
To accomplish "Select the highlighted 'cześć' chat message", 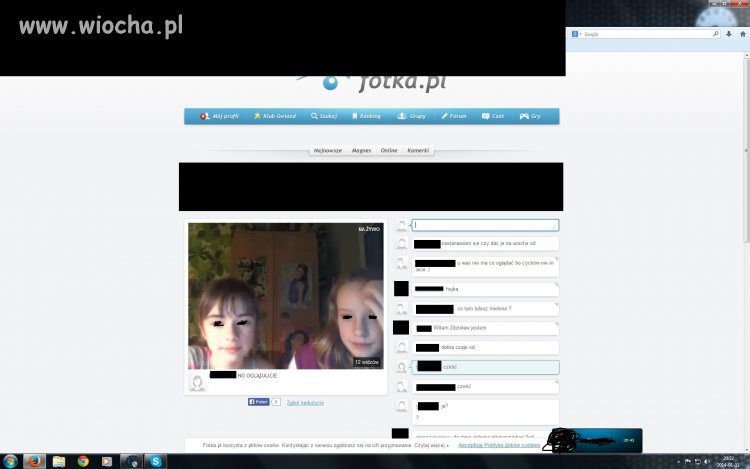I will click(x=485, y=367).
